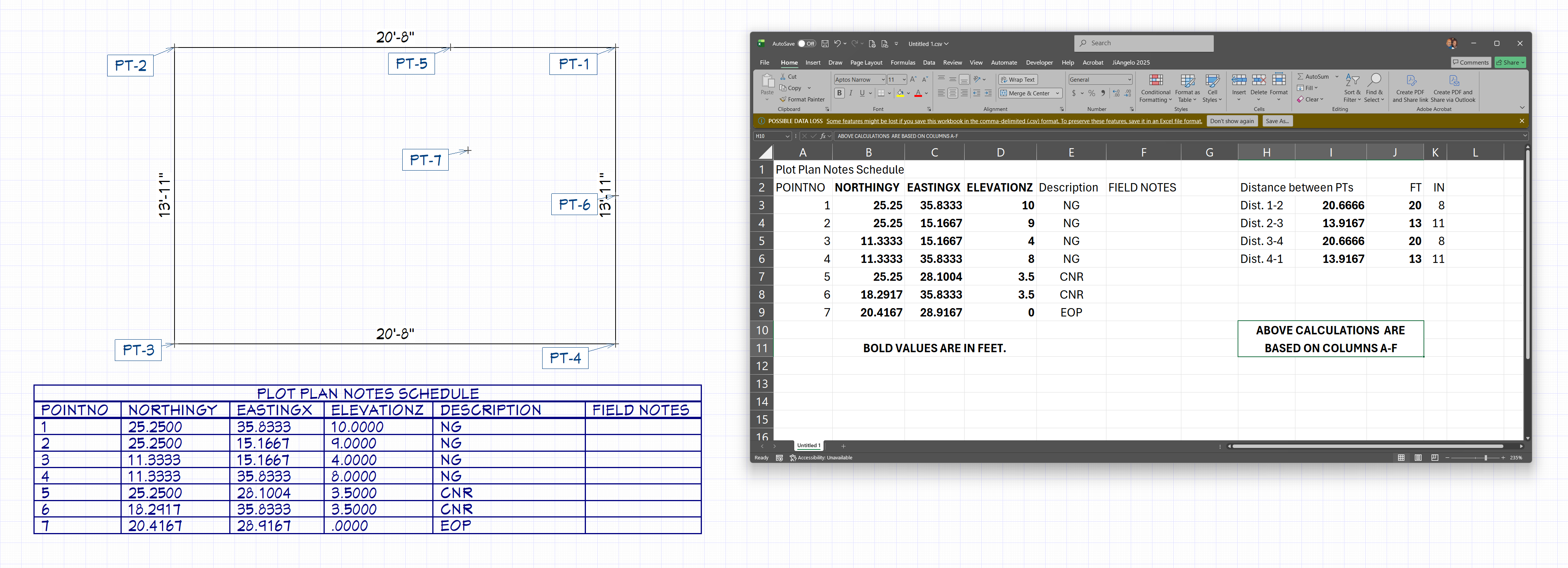Expand the General number format dropdown
The height and width of the screenshot is (568, 1568).
tap(1129, 80)
